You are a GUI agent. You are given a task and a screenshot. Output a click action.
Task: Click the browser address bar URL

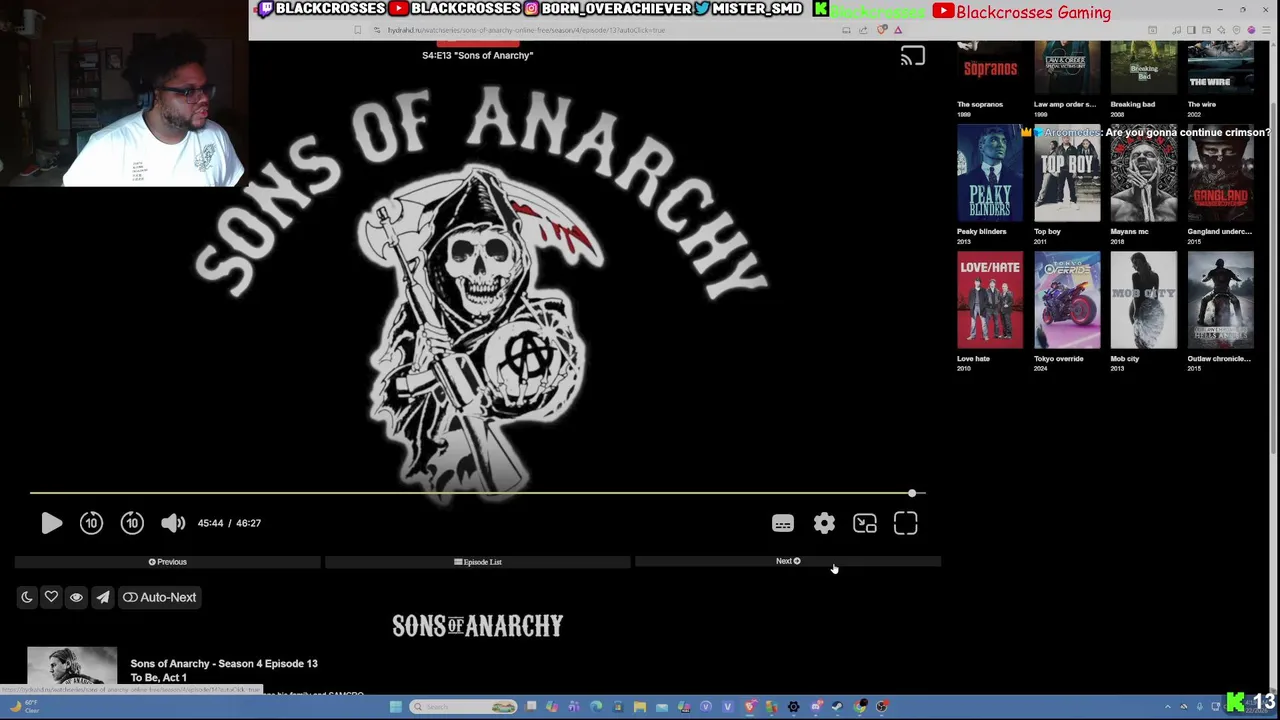[527, 30]
